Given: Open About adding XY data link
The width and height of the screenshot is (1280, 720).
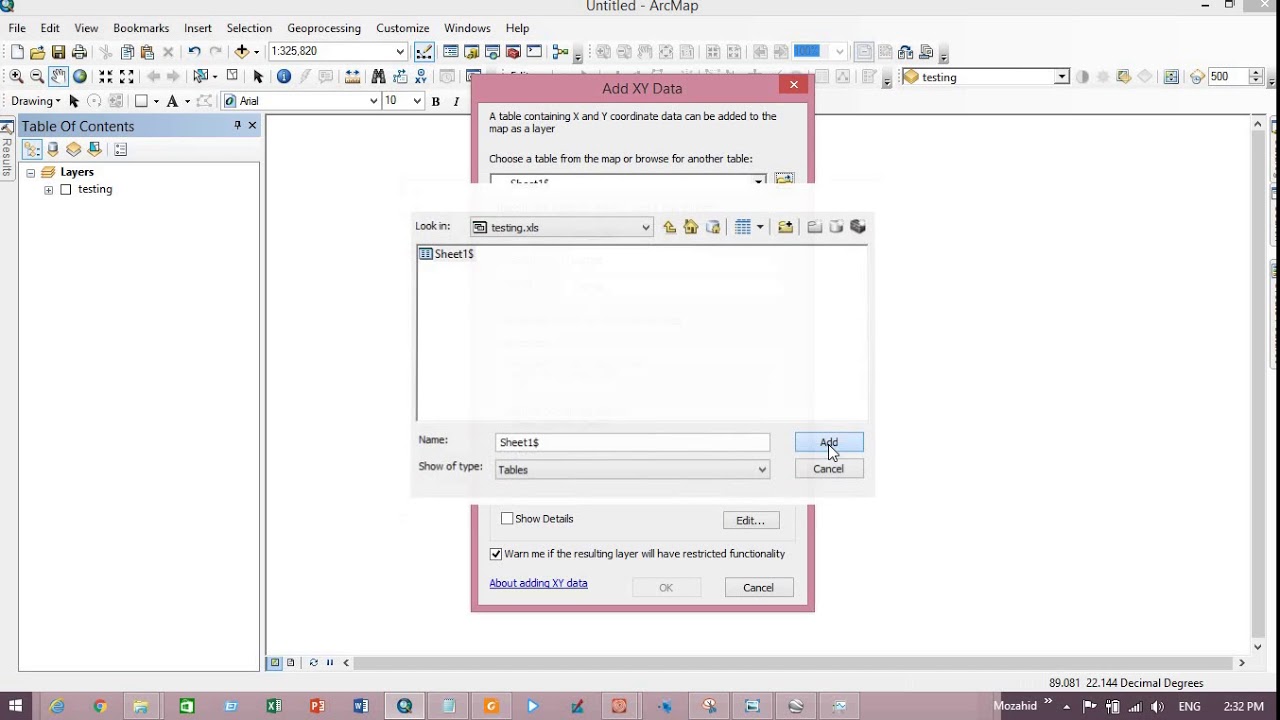Looking at the screenshot, I should (538, 583).
